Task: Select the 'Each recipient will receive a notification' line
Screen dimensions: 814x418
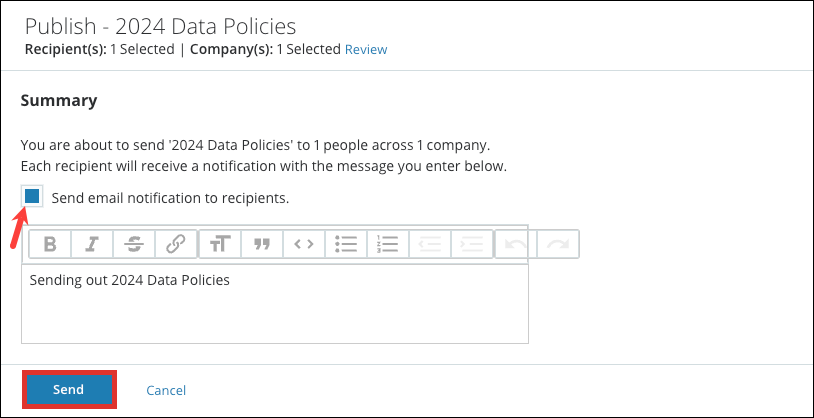Action: point(264,167)
